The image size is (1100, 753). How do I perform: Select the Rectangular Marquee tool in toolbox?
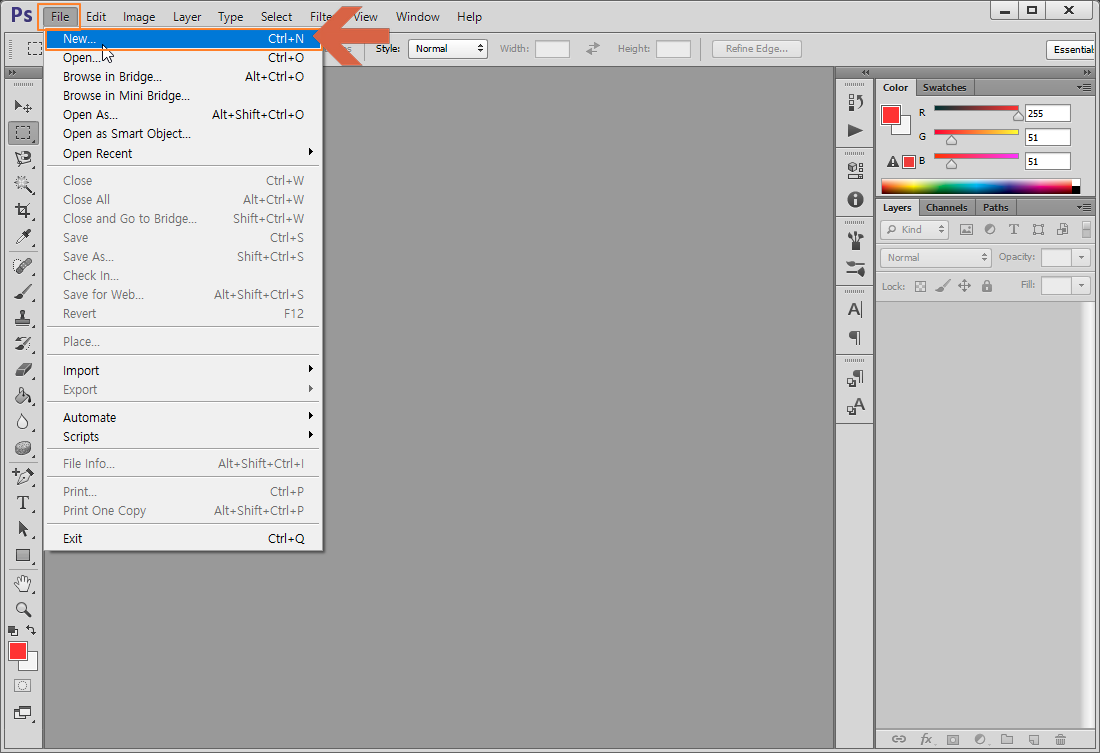pos(23,133)
